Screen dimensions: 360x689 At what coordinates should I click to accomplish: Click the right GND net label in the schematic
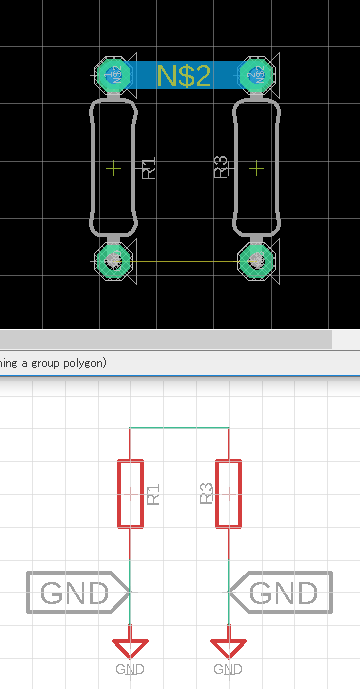pos(280,592)
